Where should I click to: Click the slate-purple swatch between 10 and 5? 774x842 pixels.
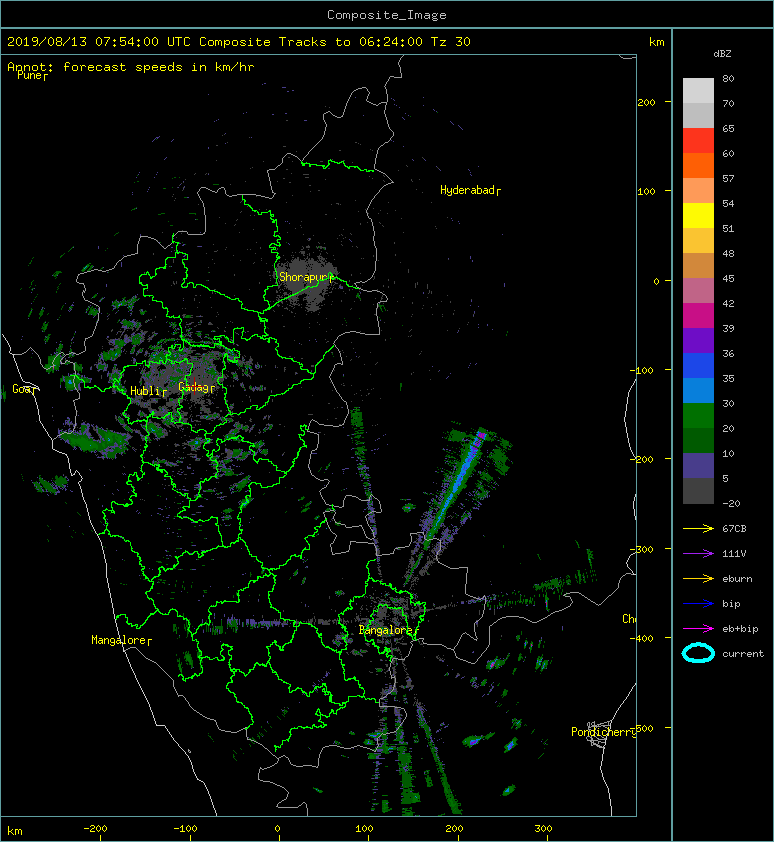[x=698, y=466]
